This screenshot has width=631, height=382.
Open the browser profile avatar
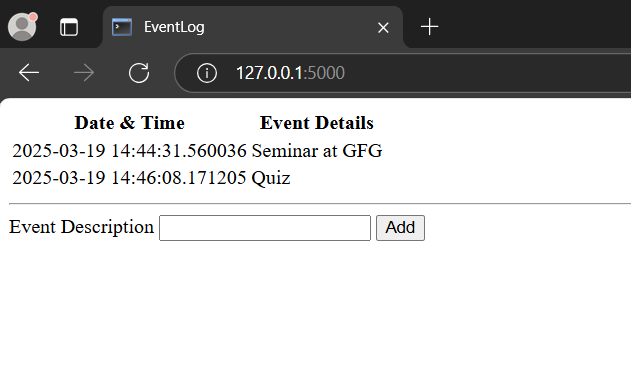22,27
